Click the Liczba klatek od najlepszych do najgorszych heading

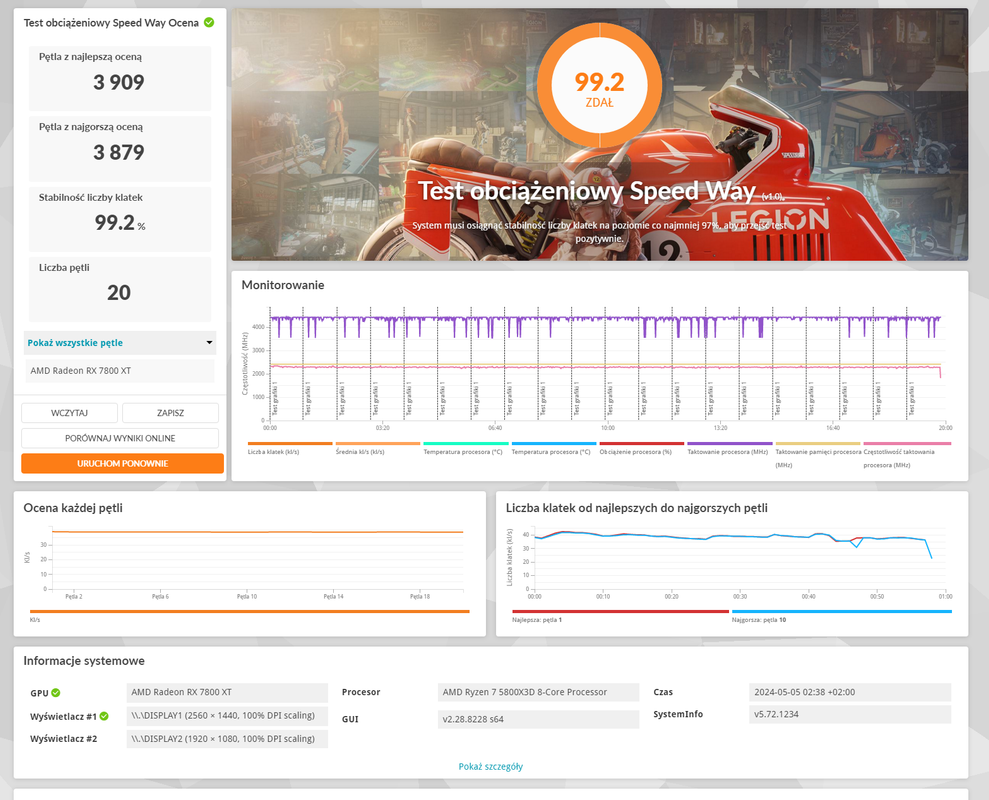pos(636,508)
